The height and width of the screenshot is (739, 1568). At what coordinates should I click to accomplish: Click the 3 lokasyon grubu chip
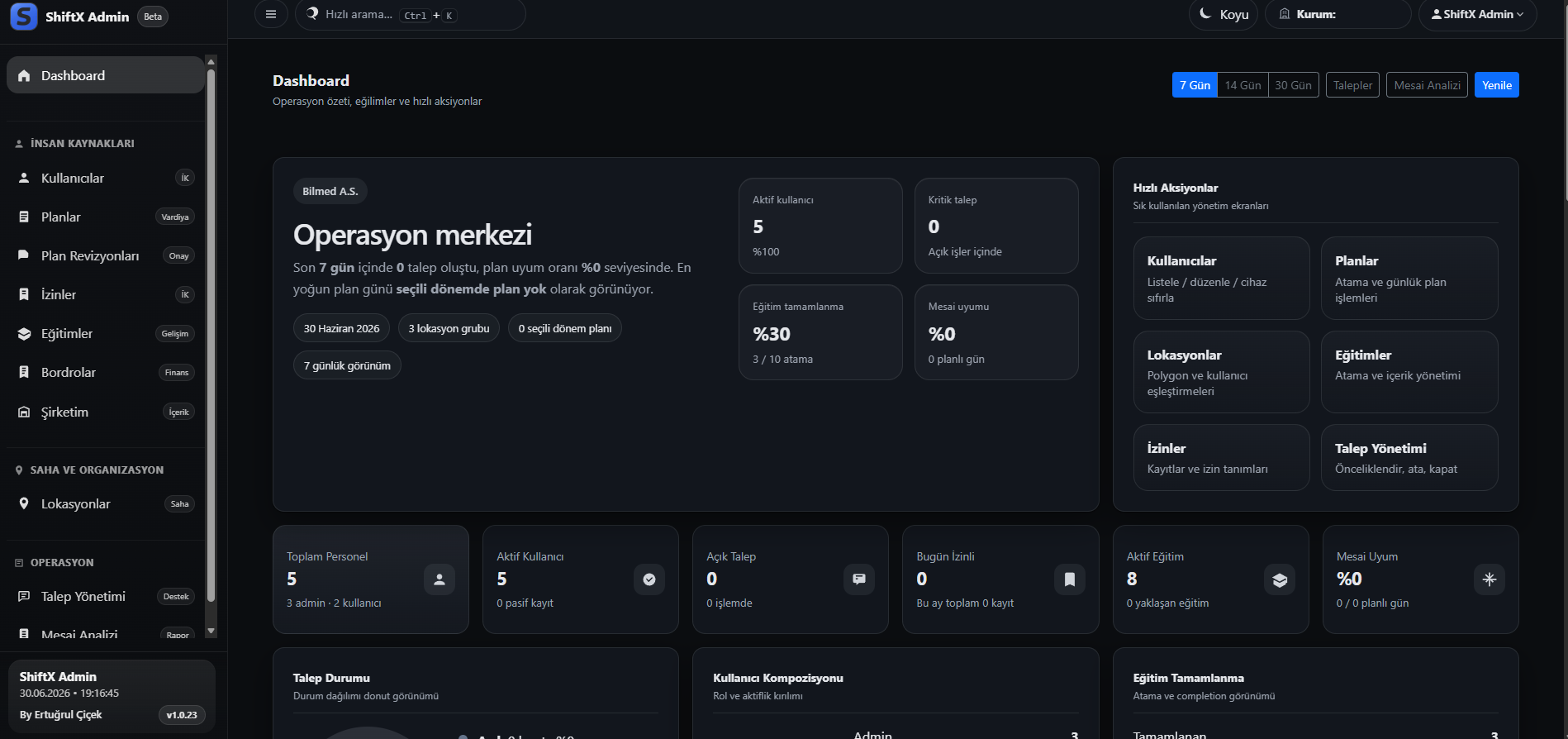[449, 328]
